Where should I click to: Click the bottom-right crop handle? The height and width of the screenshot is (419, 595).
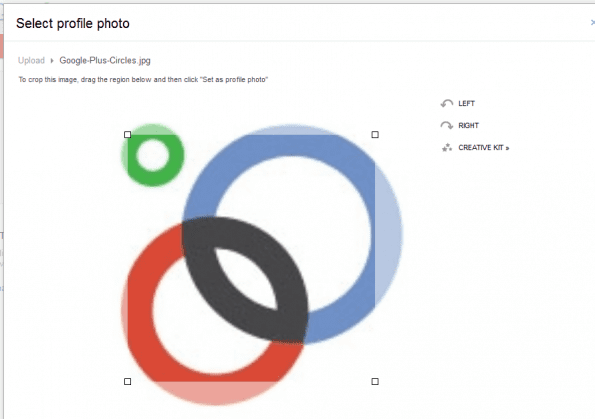[375, 381]
